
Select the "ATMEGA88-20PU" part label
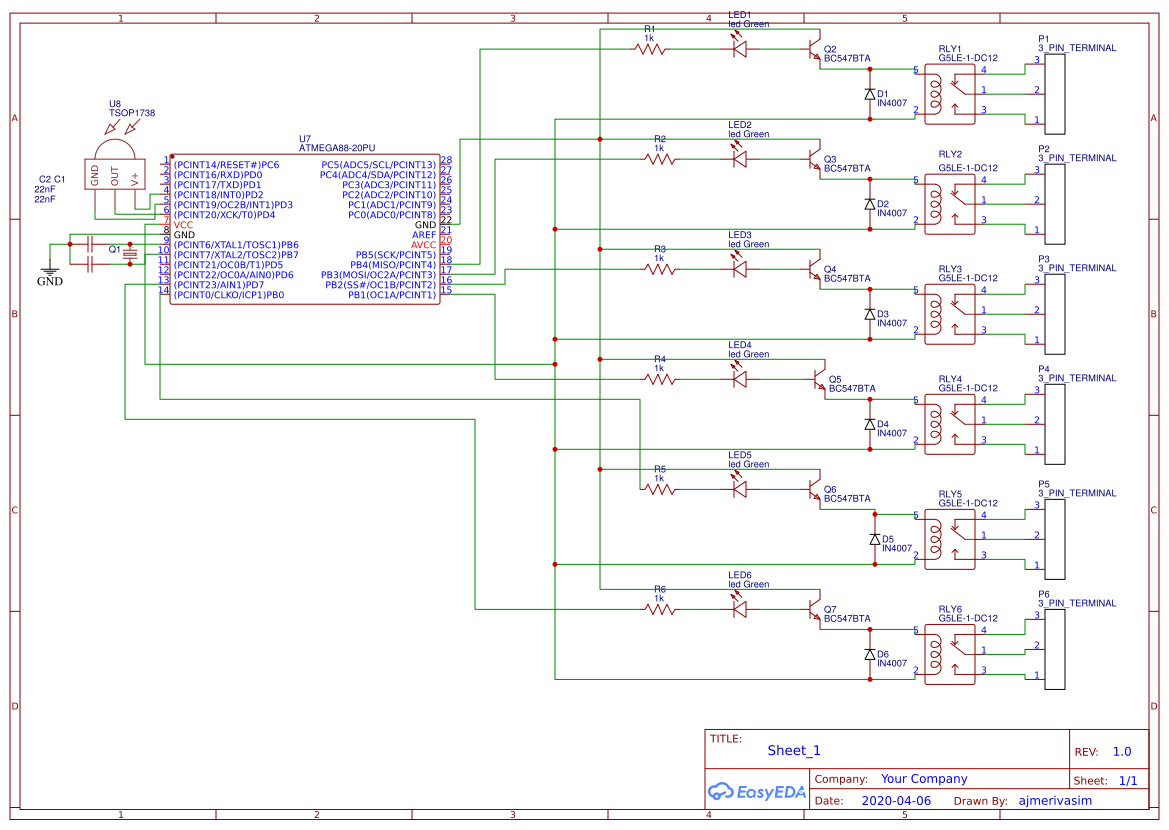click(337, 148)
